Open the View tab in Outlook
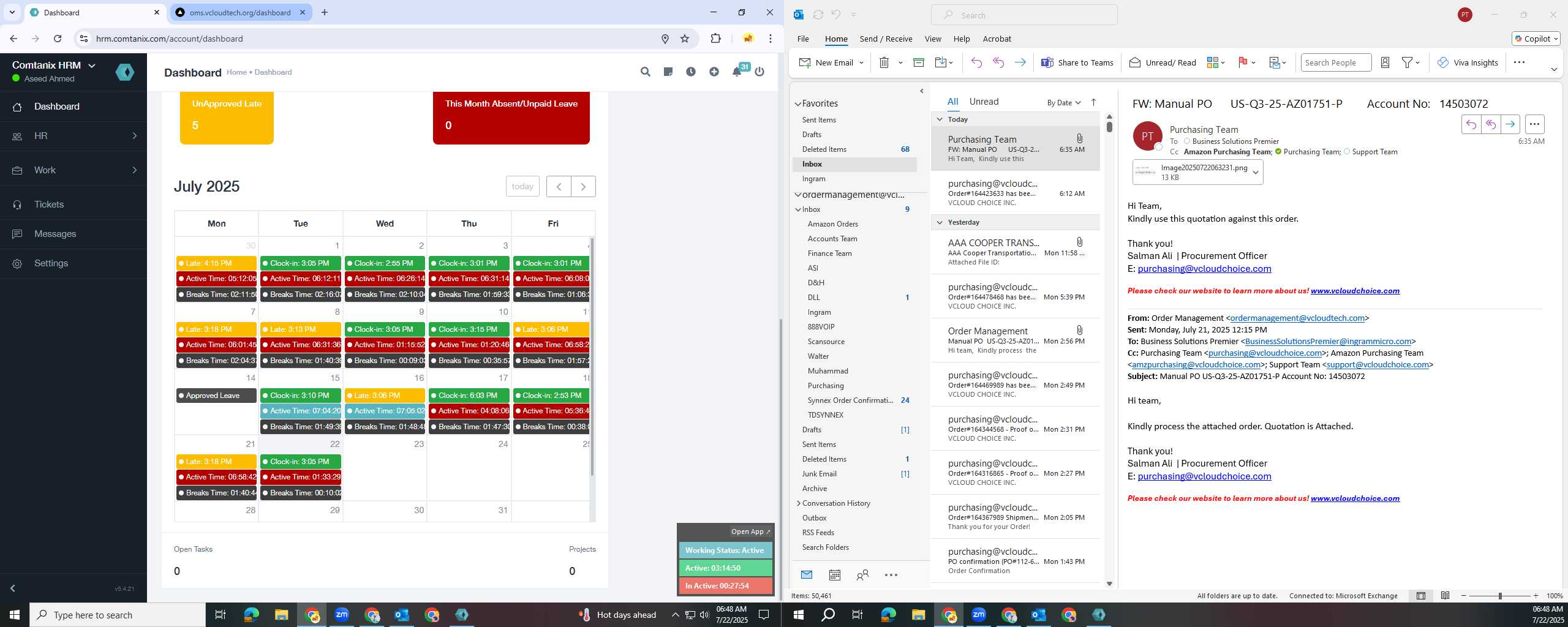Screen dimensions: 1568x627 (933, 39)
